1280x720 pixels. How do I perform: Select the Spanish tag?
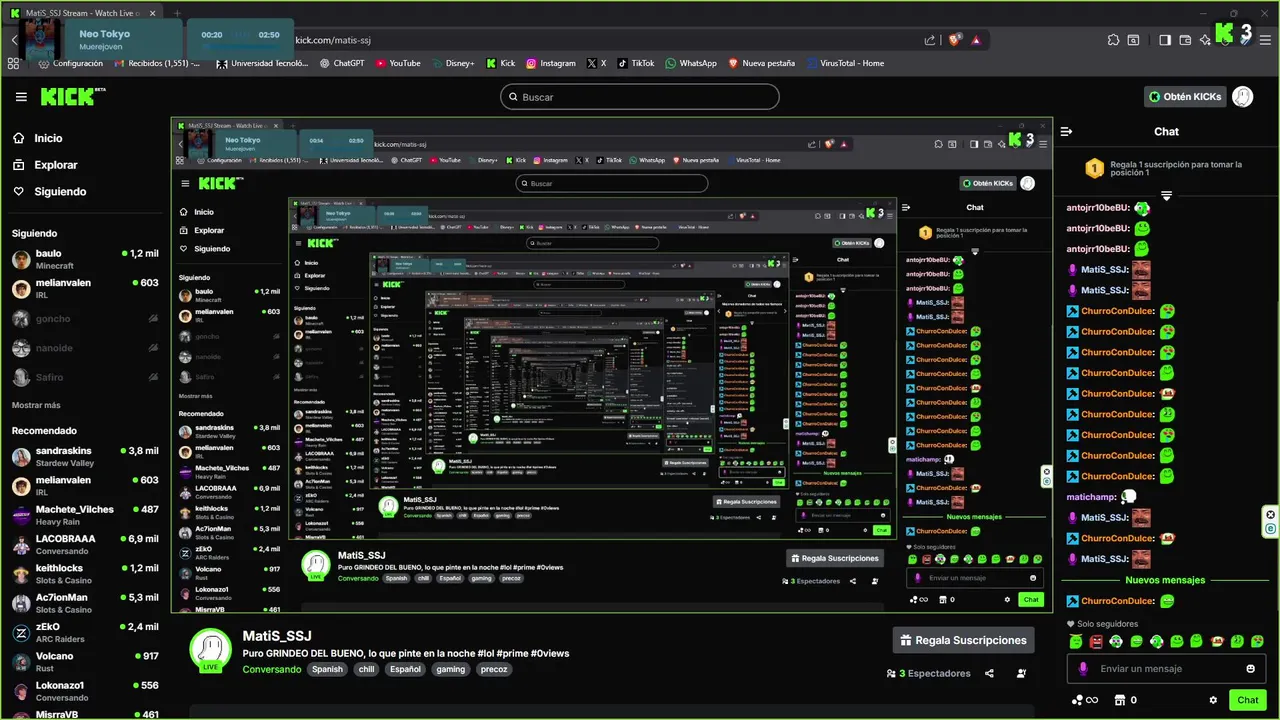(326, 669)
